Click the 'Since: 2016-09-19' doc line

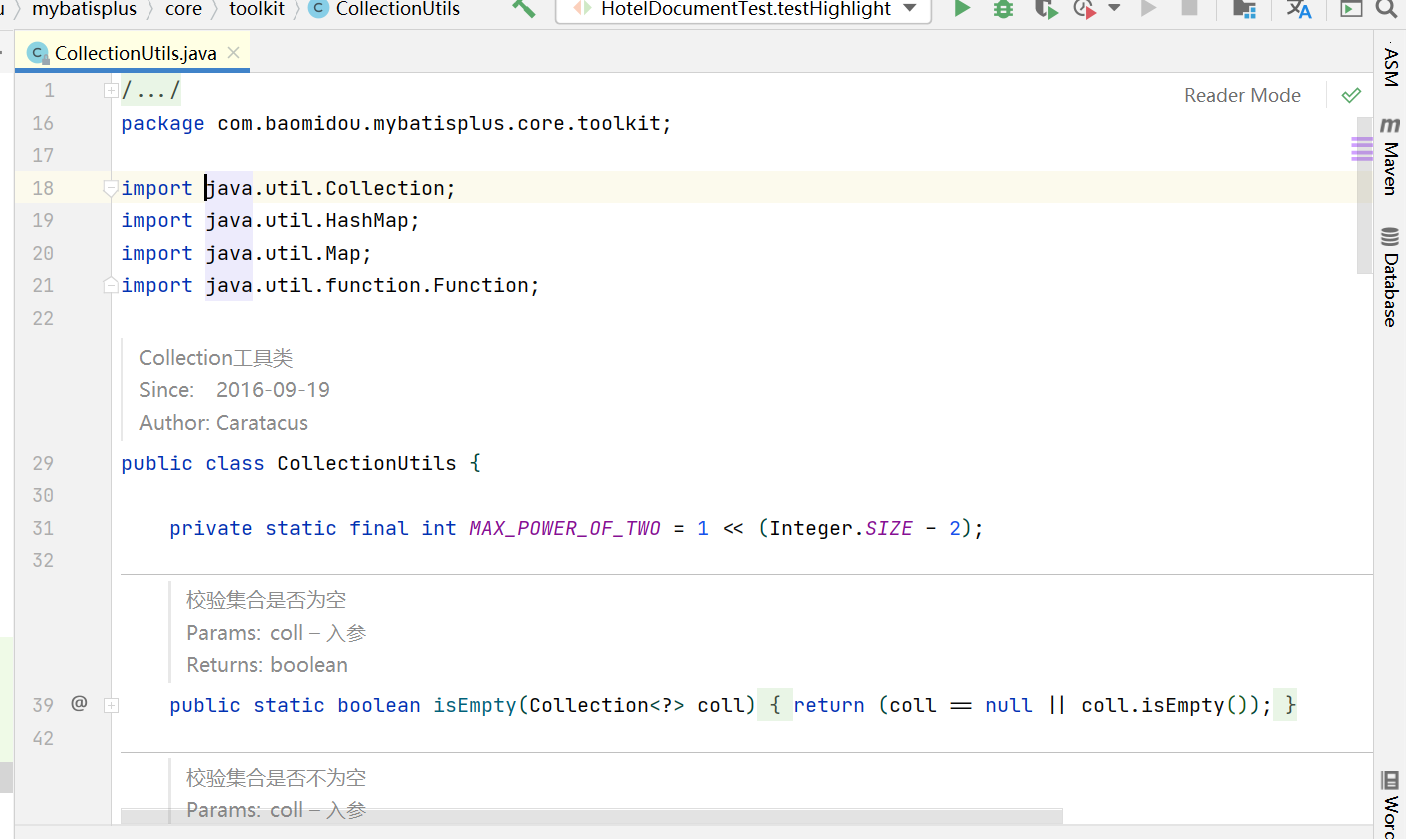[234, 390]
